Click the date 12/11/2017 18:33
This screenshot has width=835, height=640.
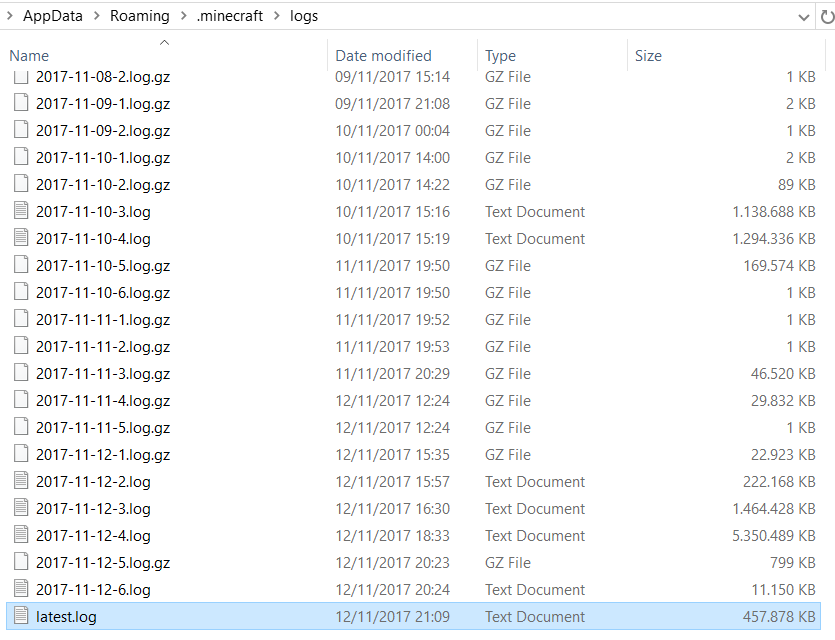point(392,536)
